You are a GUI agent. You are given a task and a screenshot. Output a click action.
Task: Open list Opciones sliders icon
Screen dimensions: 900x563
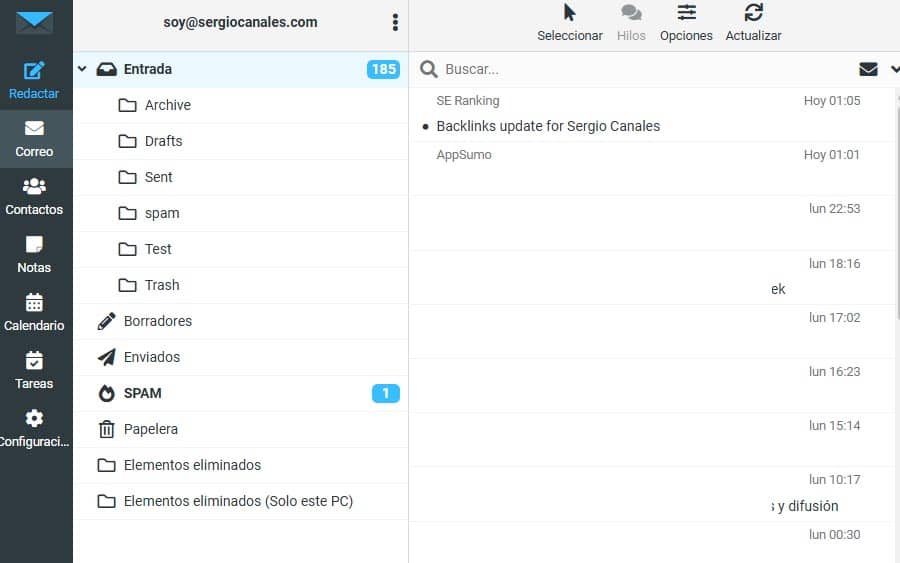pyautogui.click(x=686, y=23)
